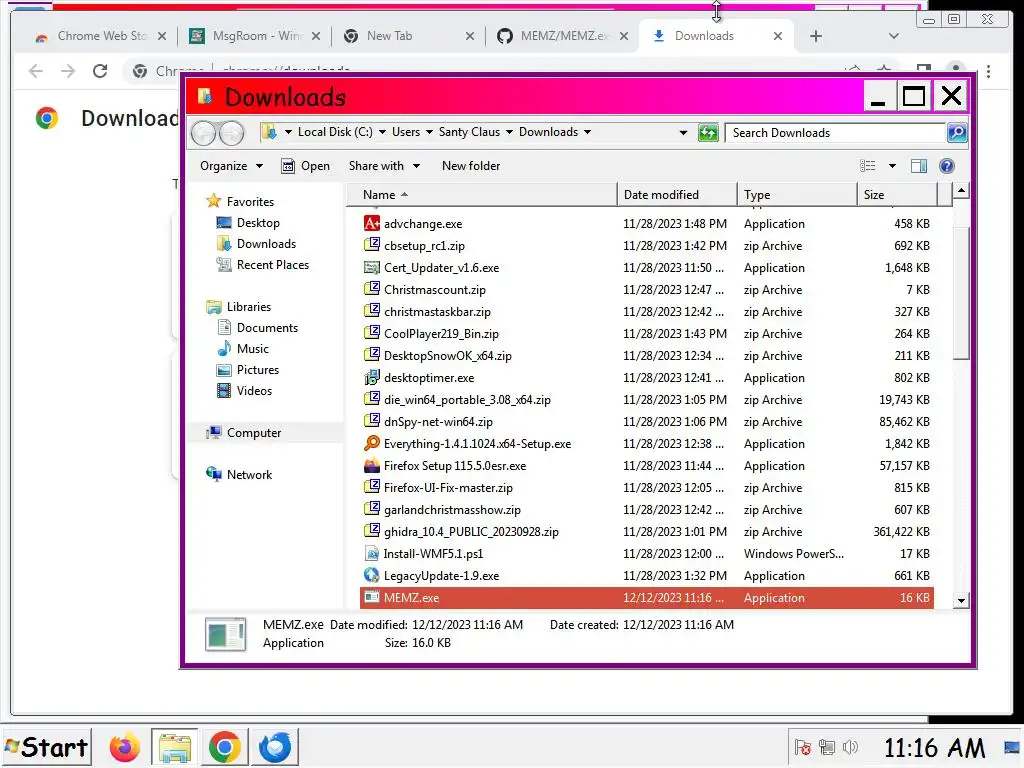This screenshot has width=1024, height=768.
Task: Open Chrome tab search chevron
Action: 893,36
